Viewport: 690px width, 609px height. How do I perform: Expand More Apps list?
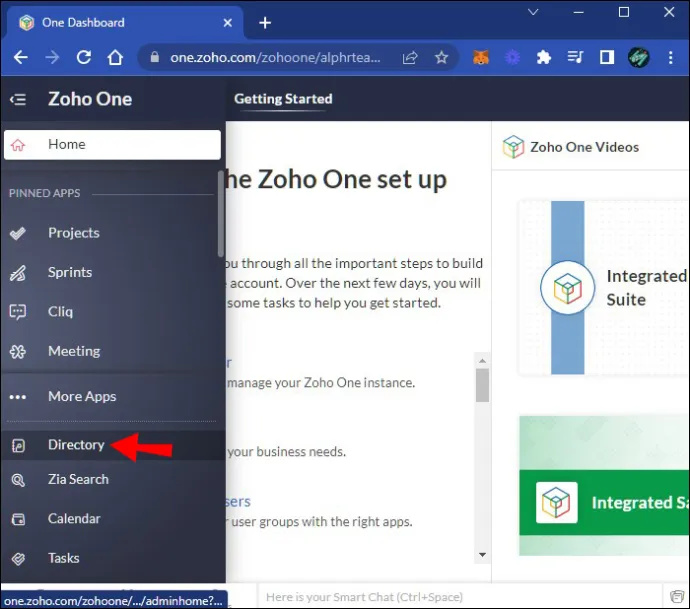point(82,396)
